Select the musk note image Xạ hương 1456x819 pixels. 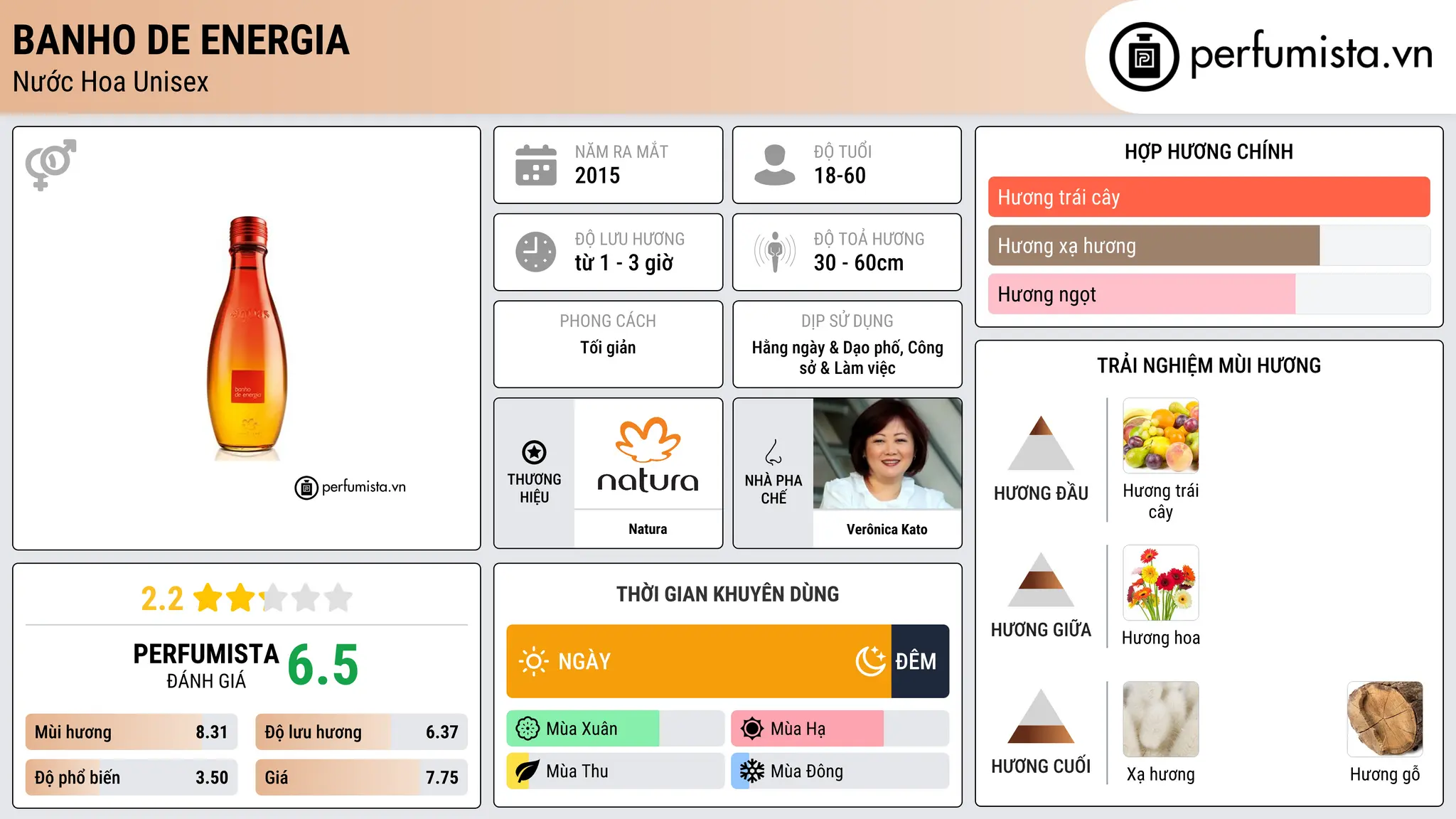point(1160,719)
